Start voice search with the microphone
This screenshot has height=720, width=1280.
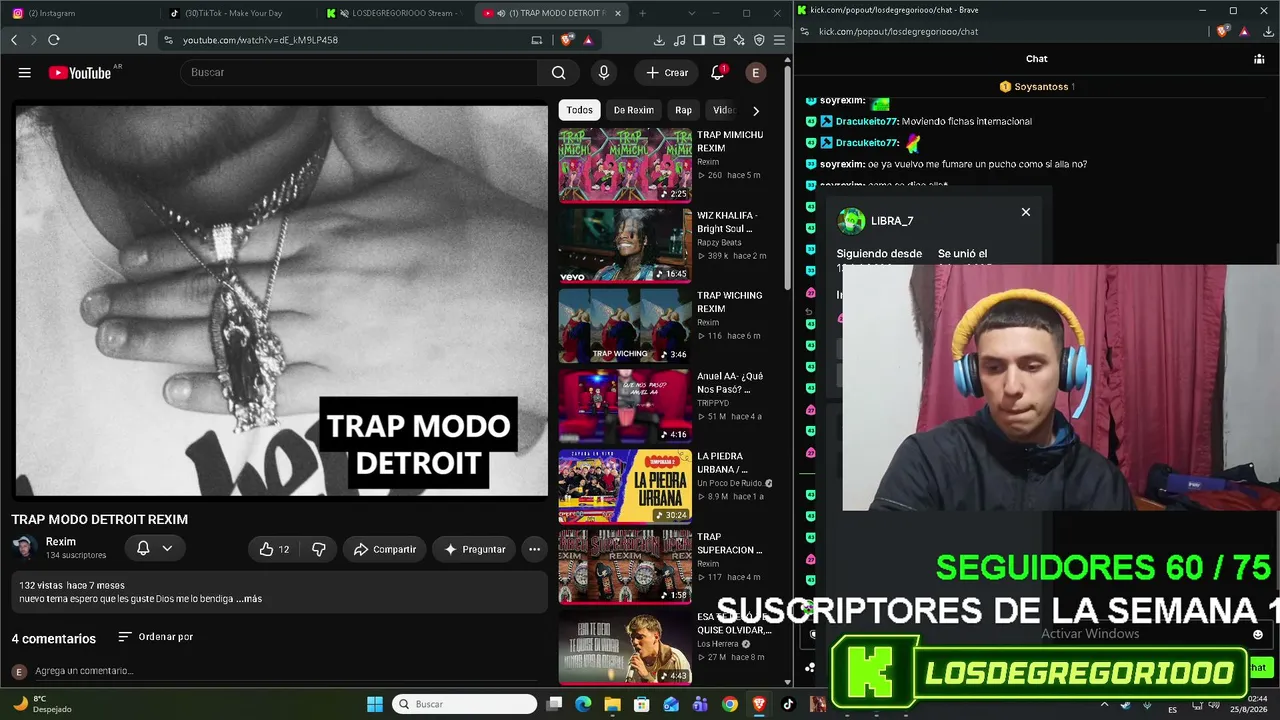click(x=603, y=73)
